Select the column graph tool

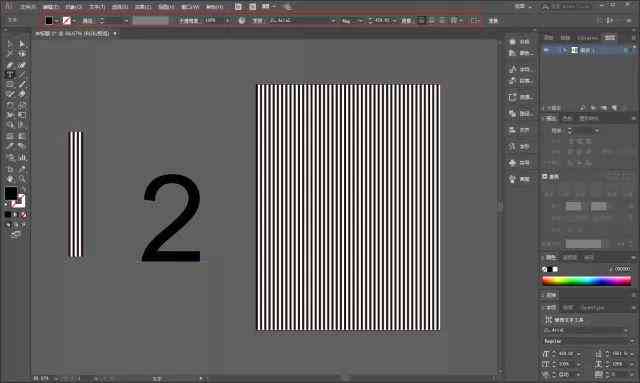pos(22,157)
